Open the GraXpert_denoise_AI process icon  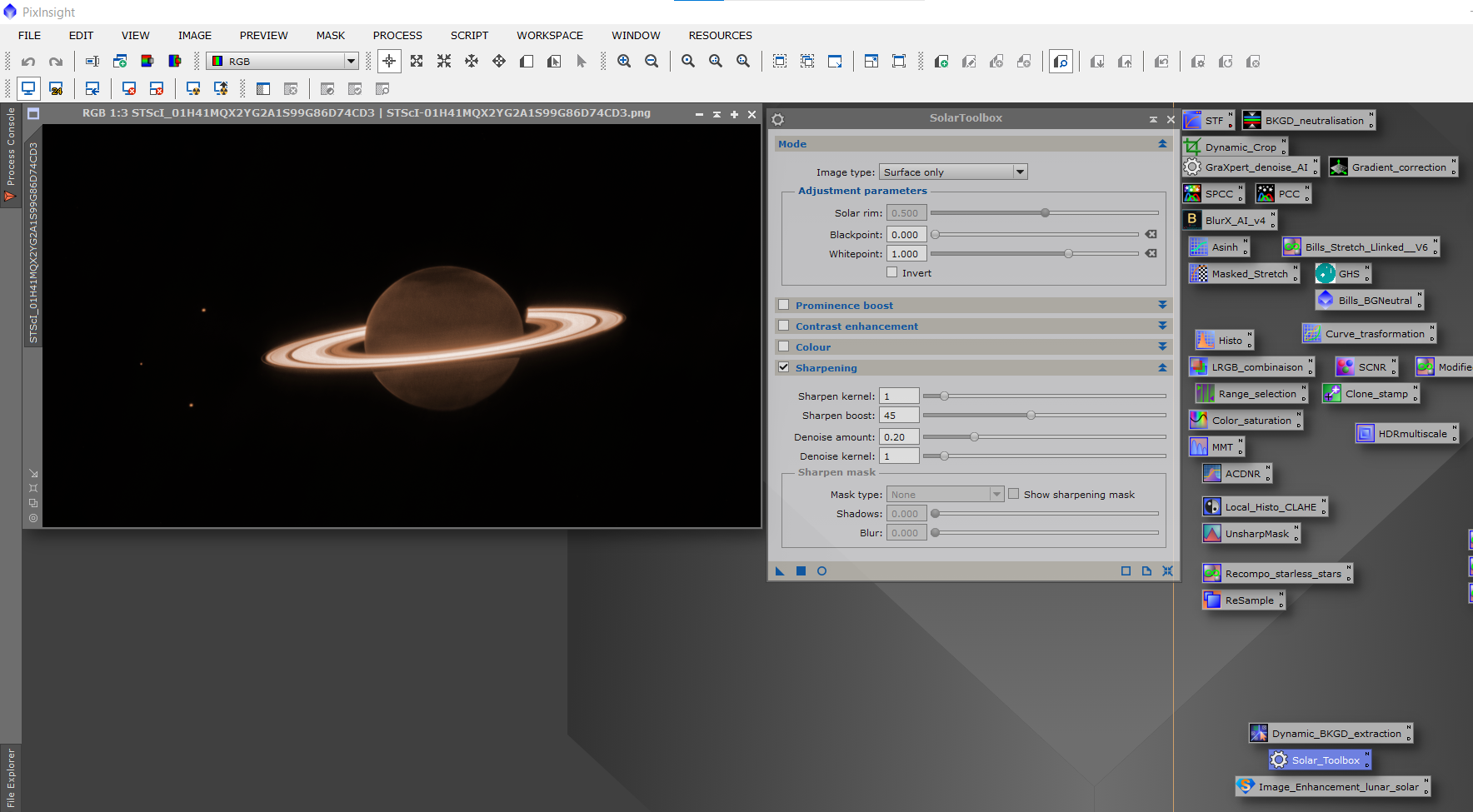[x=1250, y=167]
